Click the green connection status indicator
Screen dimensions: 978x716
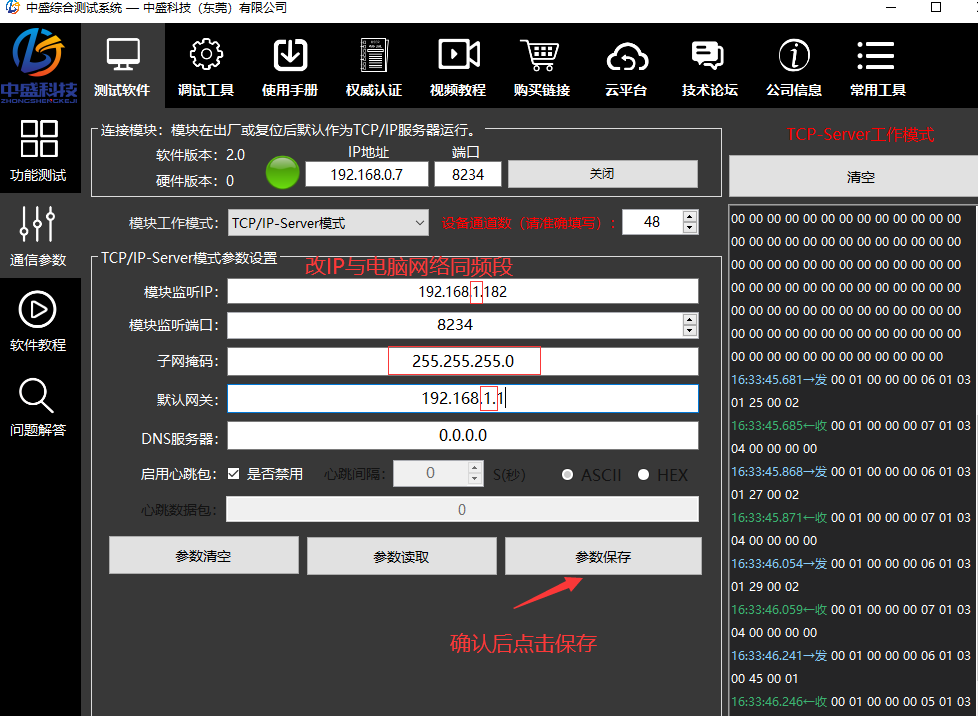[x=282, y=173]
